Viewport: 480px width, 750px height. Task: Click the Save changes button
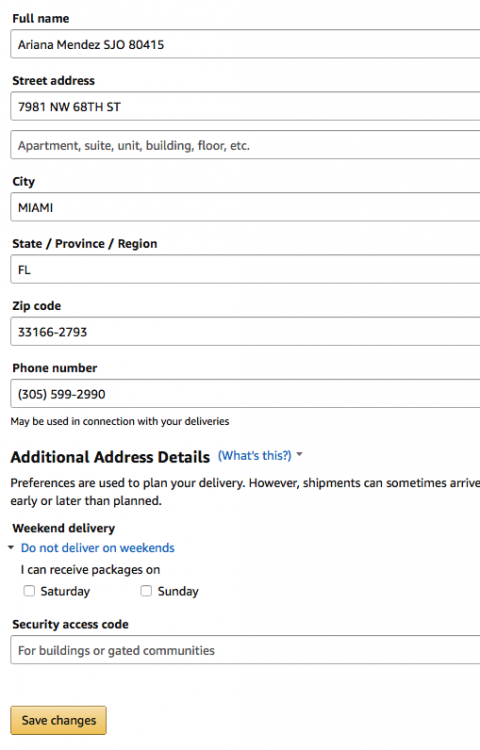point(58,720)
